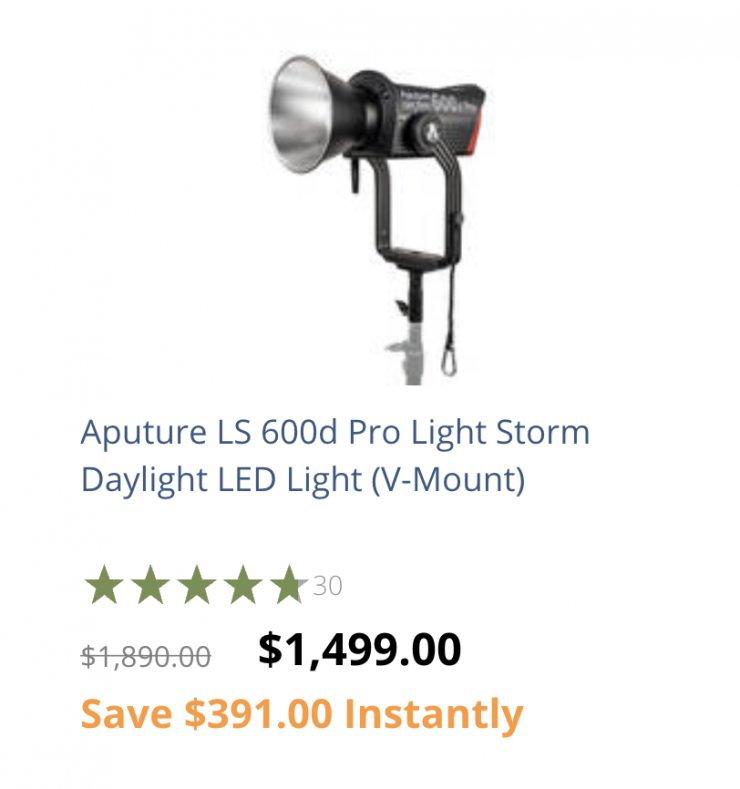740x789 pixels.
Task: Click the "(V-Mount)" text in title
Action: point(448,480)
